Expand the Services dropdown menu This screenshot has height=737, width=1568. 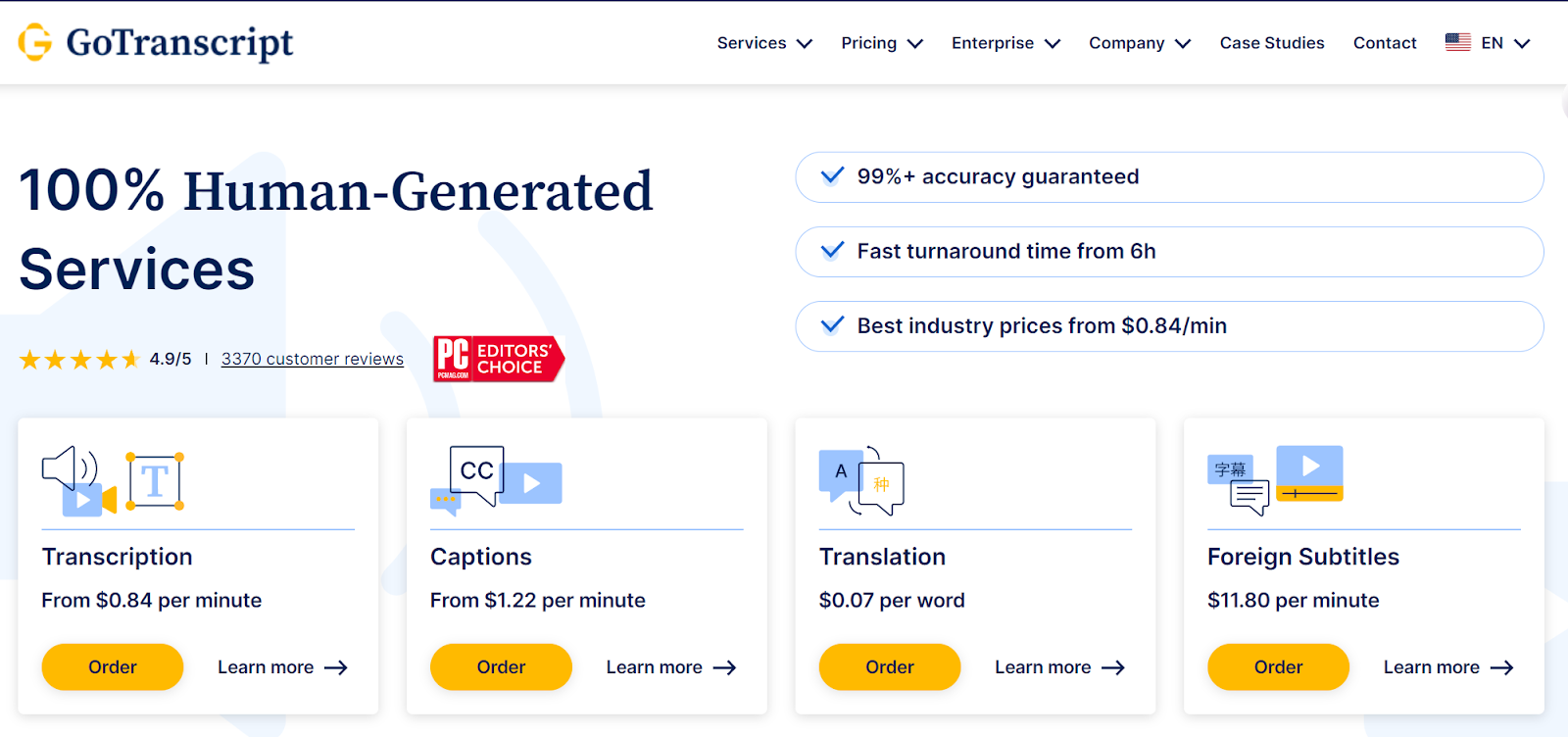[x=763, y=43]
